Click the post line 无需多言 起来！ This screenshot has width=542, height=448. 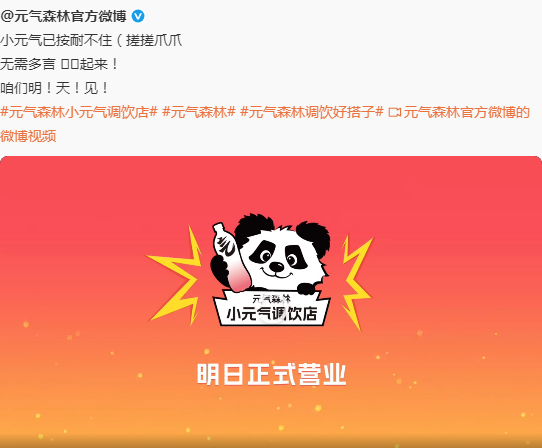[59, 64]
